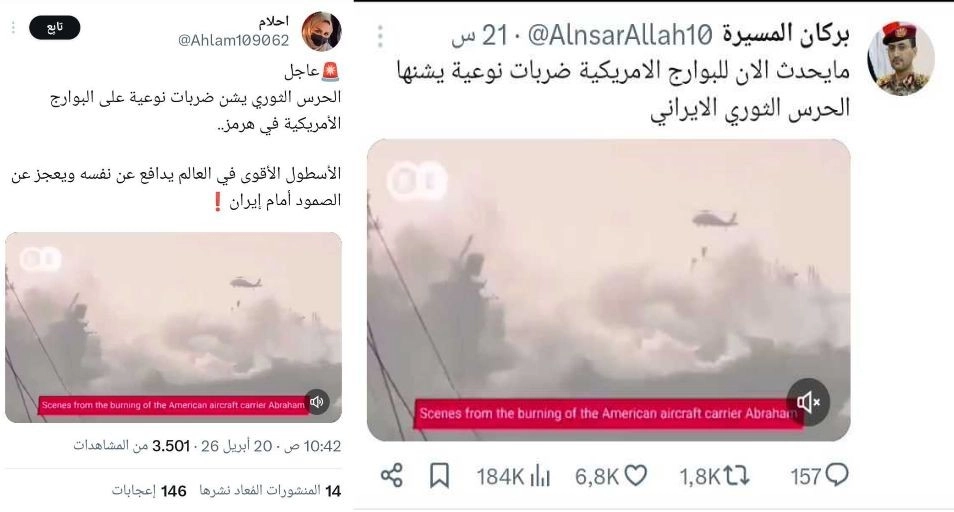
Task: Click the military uniform profile avatar
Action: (x=900, y=58)
